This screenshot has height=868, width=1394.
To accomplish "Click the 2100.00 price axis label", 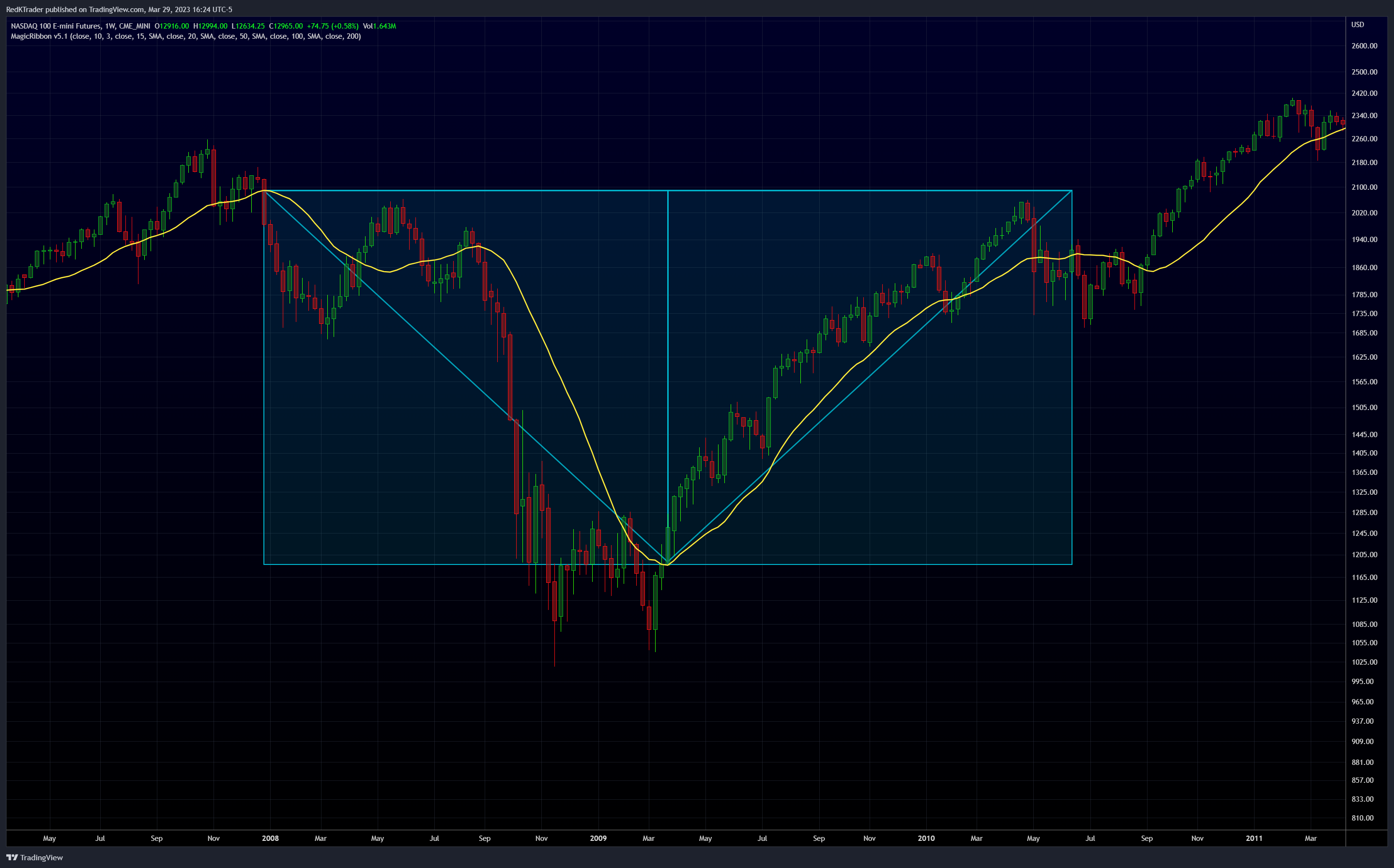I will pyautogui.click(x=1364, y=187).
